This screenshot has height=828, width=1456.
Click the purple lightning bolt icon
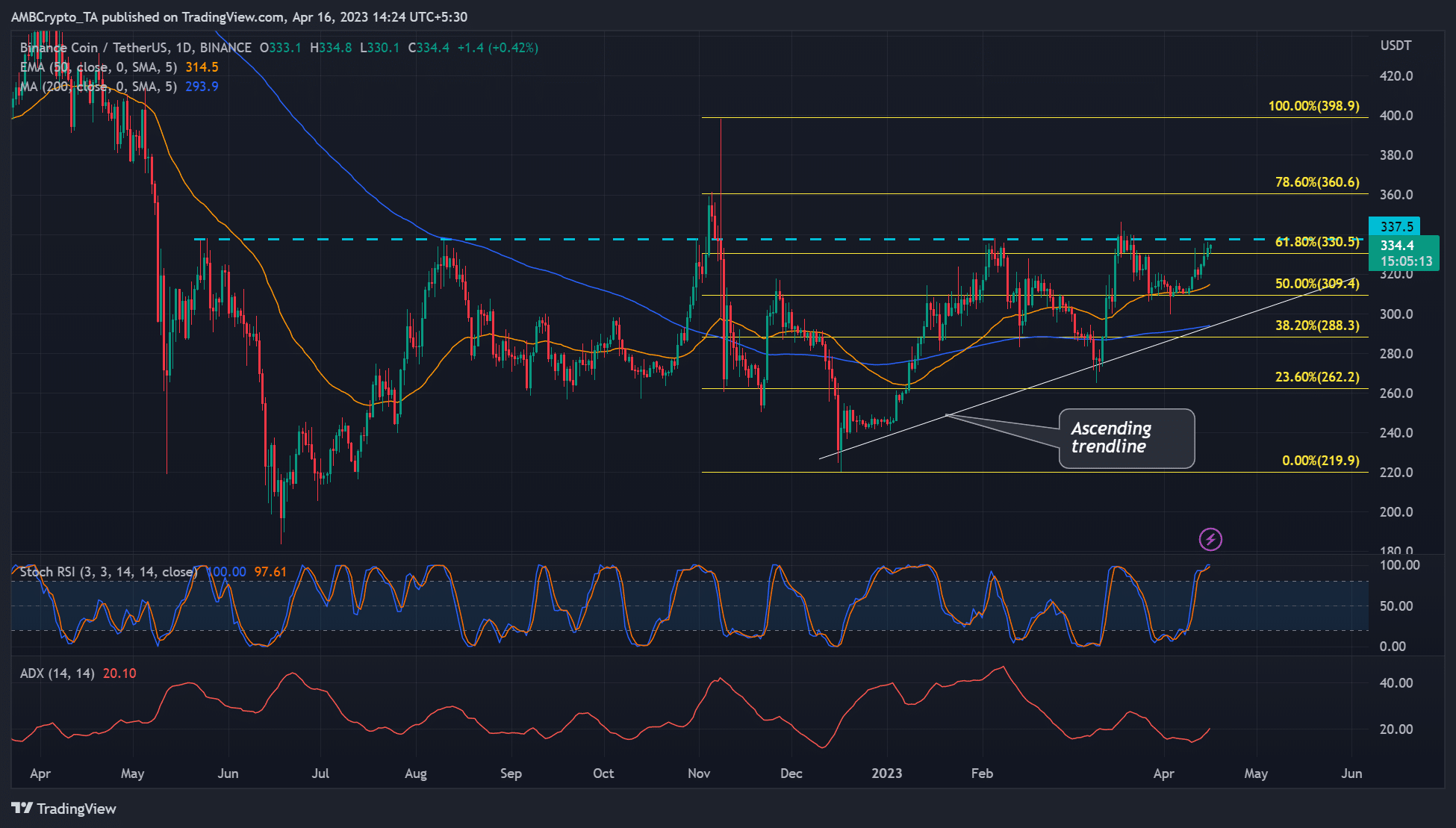[1210, 539]
